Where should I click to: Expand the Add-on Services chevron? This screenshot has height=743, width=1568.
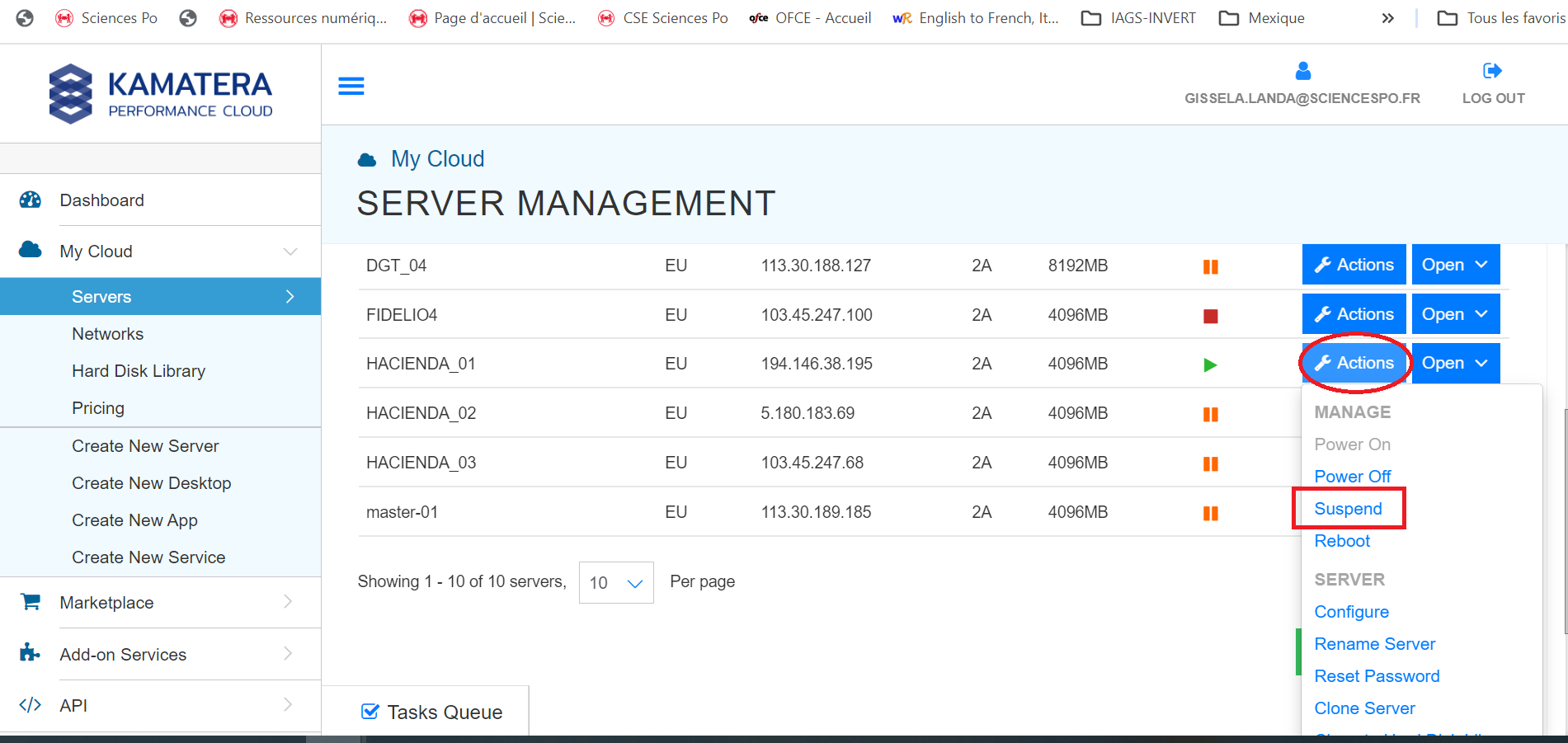pyautogui.click(x=288, y=654)
